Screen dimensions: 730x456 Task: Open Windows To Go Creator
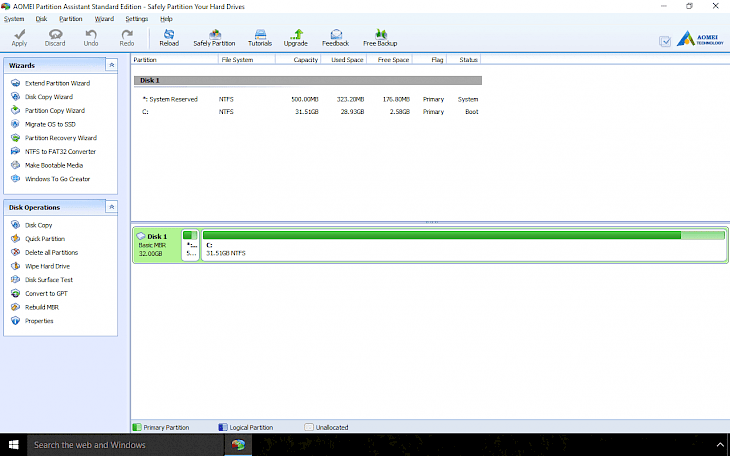[57, 179]
